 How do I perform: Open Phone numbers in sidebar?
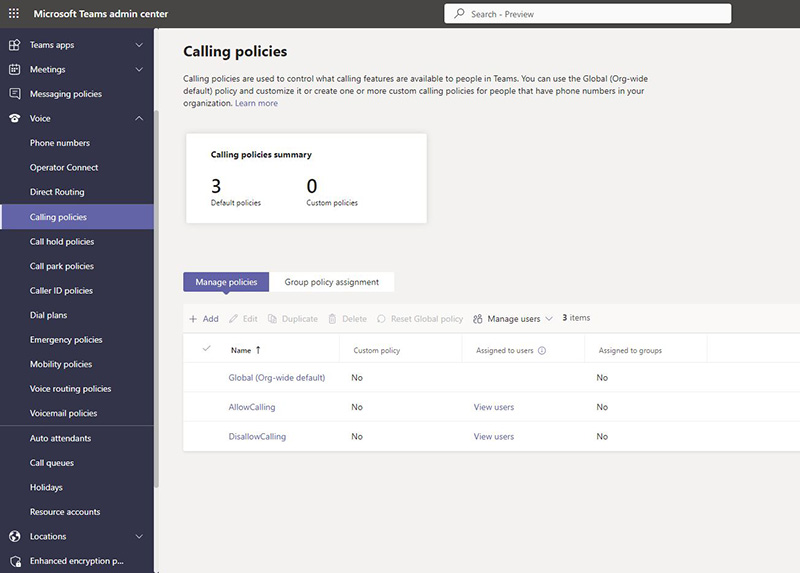pos(60,143)
